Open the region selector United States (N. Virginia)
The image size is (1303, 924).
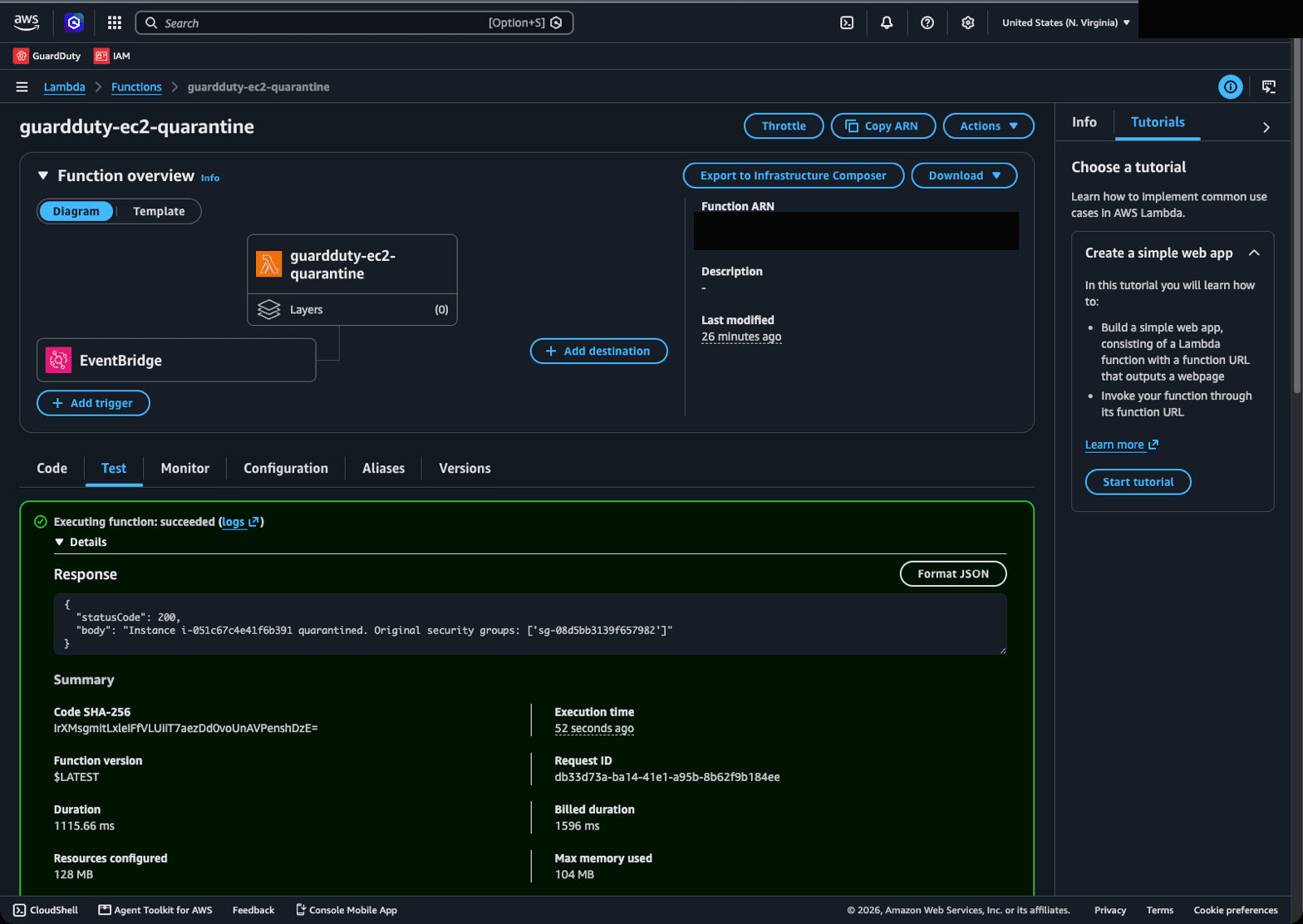coord(1065,22)
